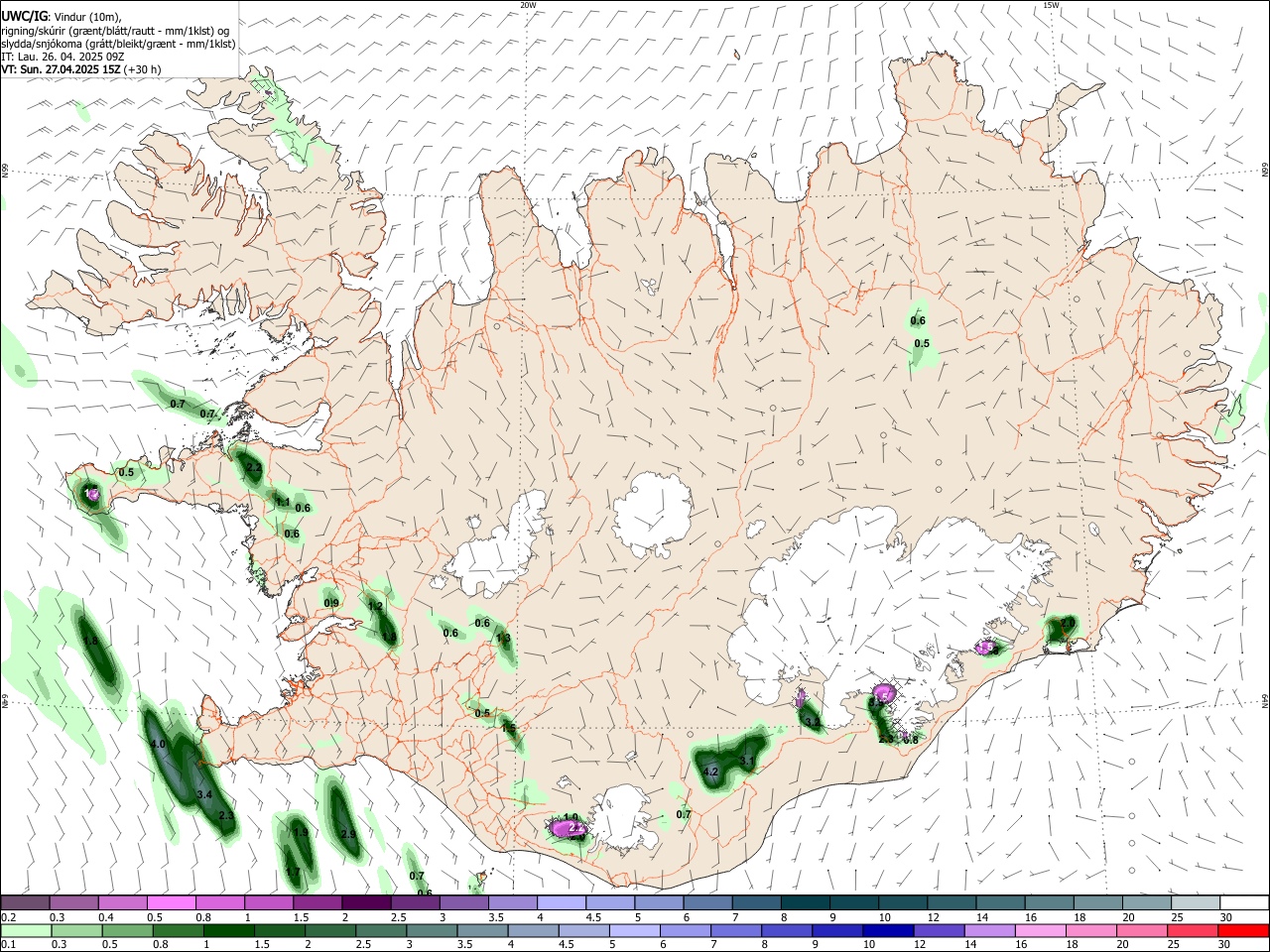Click the dark teal 8 mm snow swatch

[805, 902]
